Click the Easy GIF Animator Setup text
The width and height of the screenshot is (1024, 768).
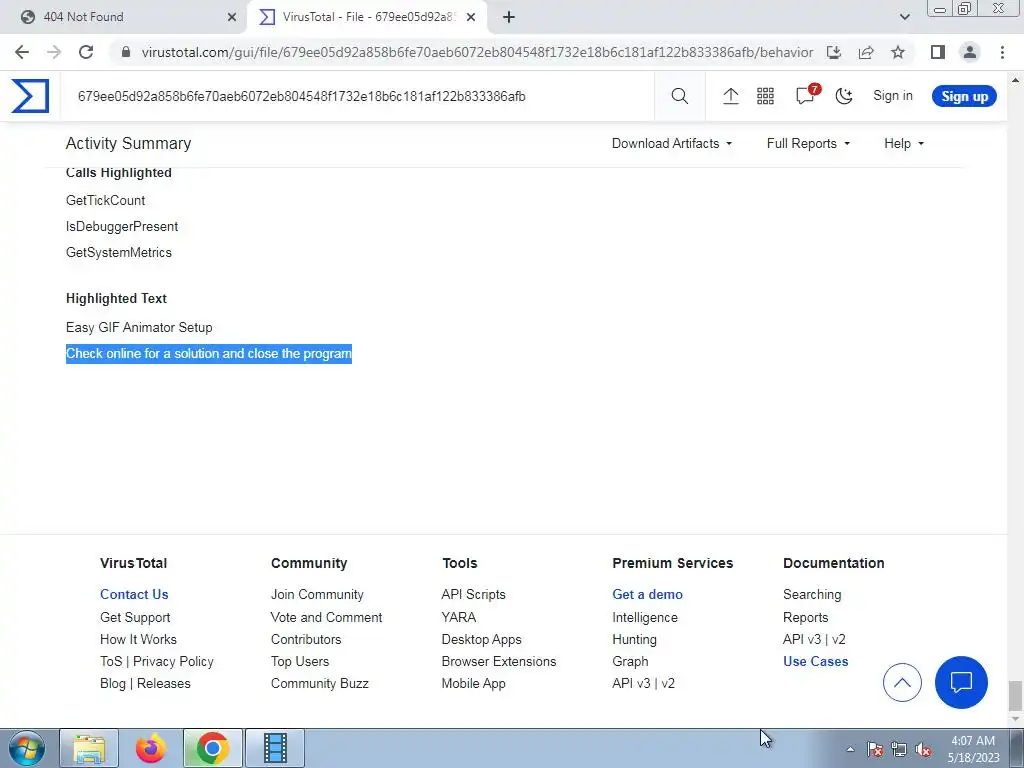(x=139, y=328)
